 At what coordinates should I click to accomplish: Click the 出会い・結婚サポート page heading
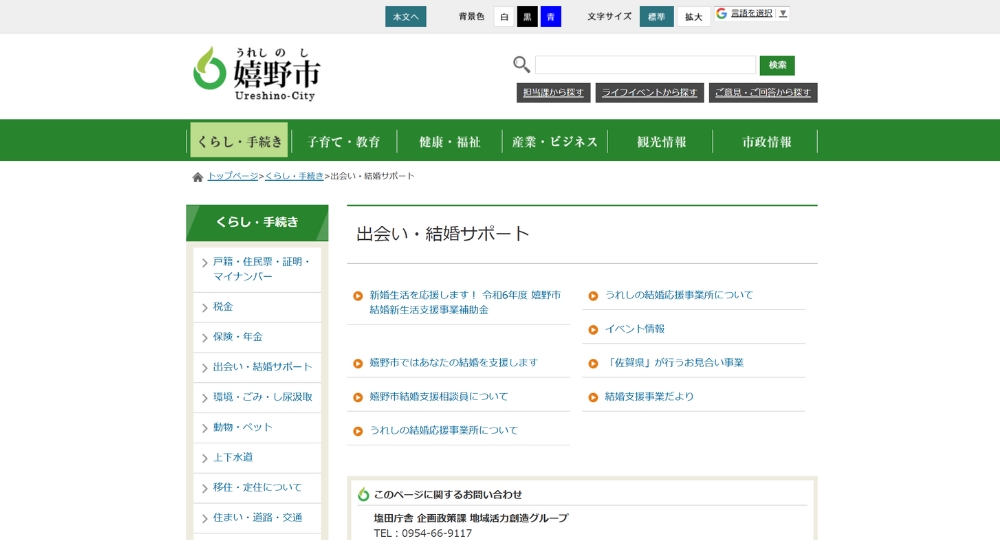point(443,234)
